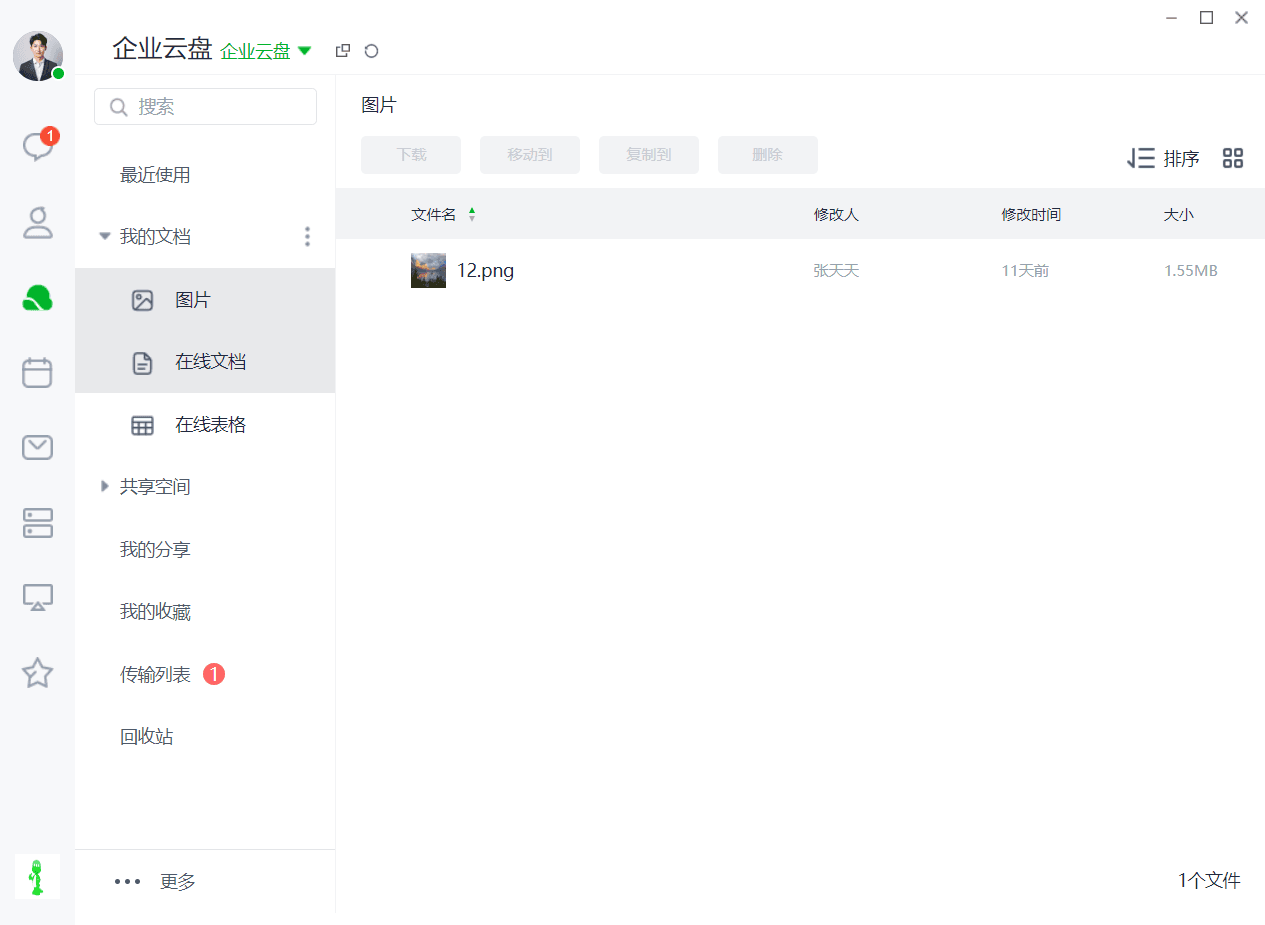Open the 排序 sort options

pos(1163,158)
